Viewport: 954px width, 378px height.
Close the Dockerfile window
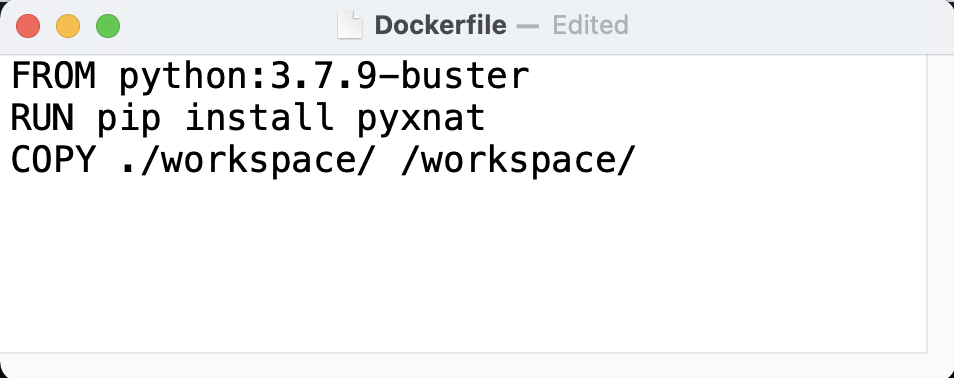28,26
